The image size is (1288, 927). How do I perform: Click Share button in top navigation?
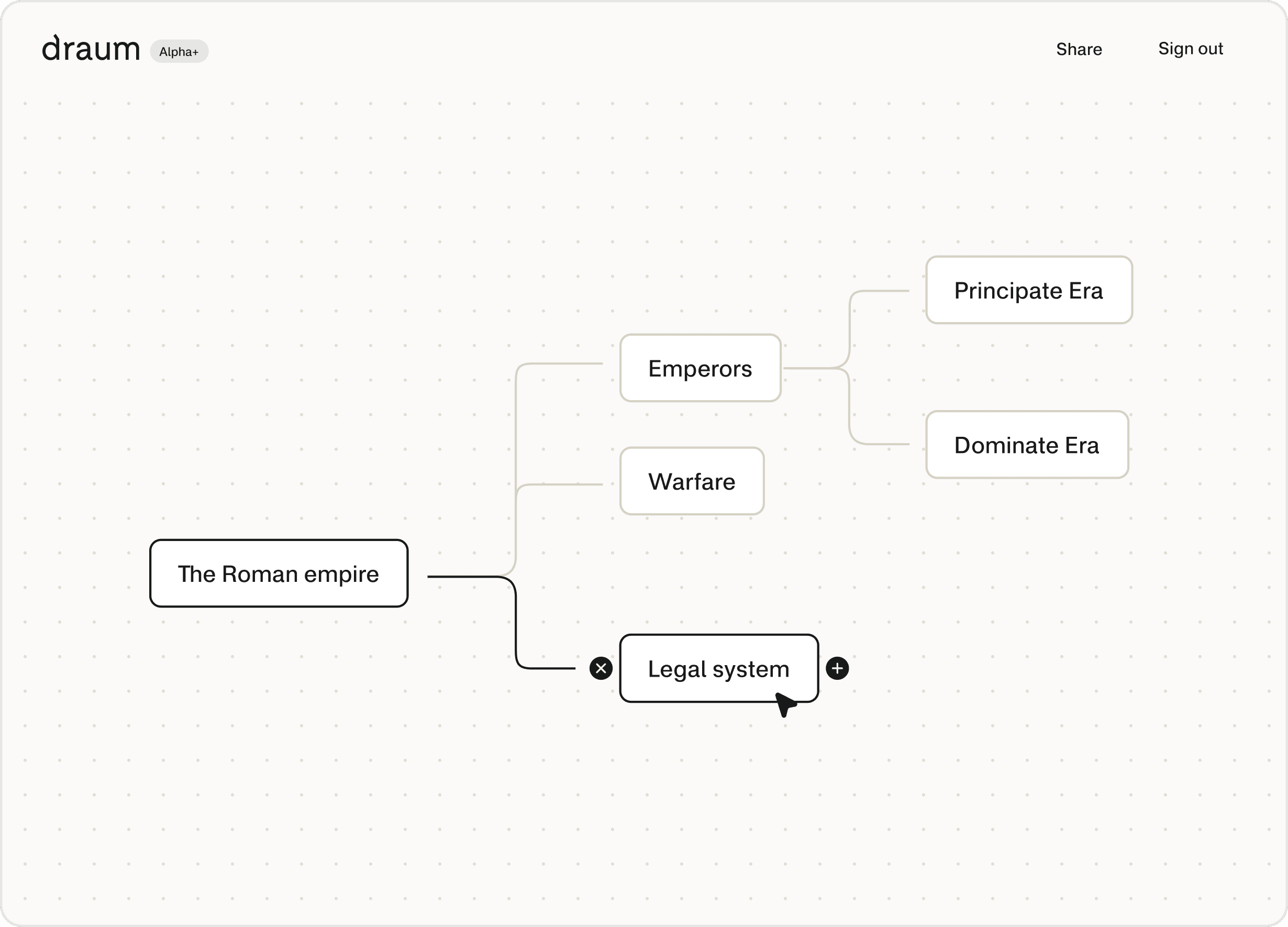pyautogui.click(x=1079, y=48)
